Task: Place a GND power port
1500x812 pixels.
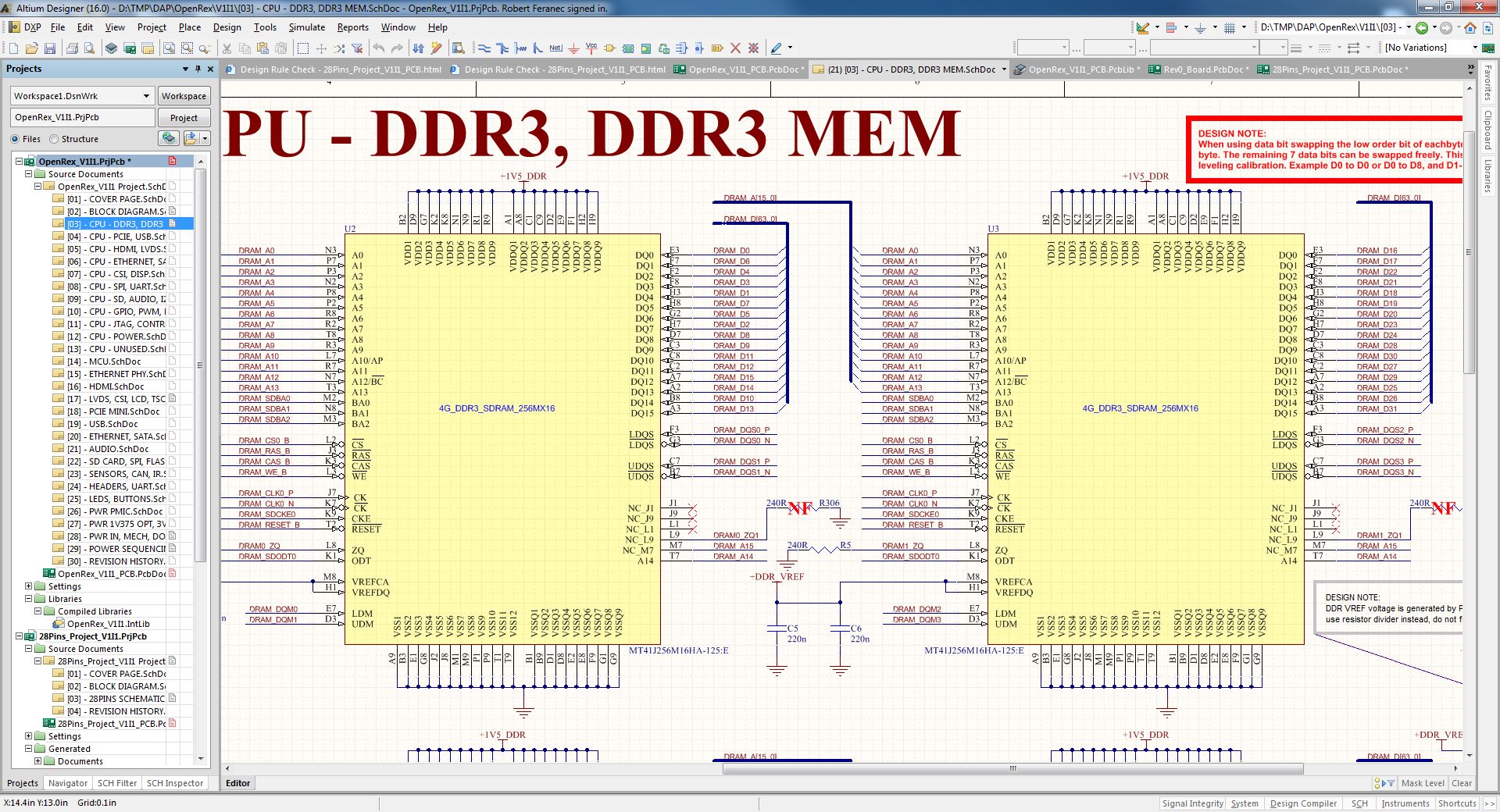Action: [573, 48]
